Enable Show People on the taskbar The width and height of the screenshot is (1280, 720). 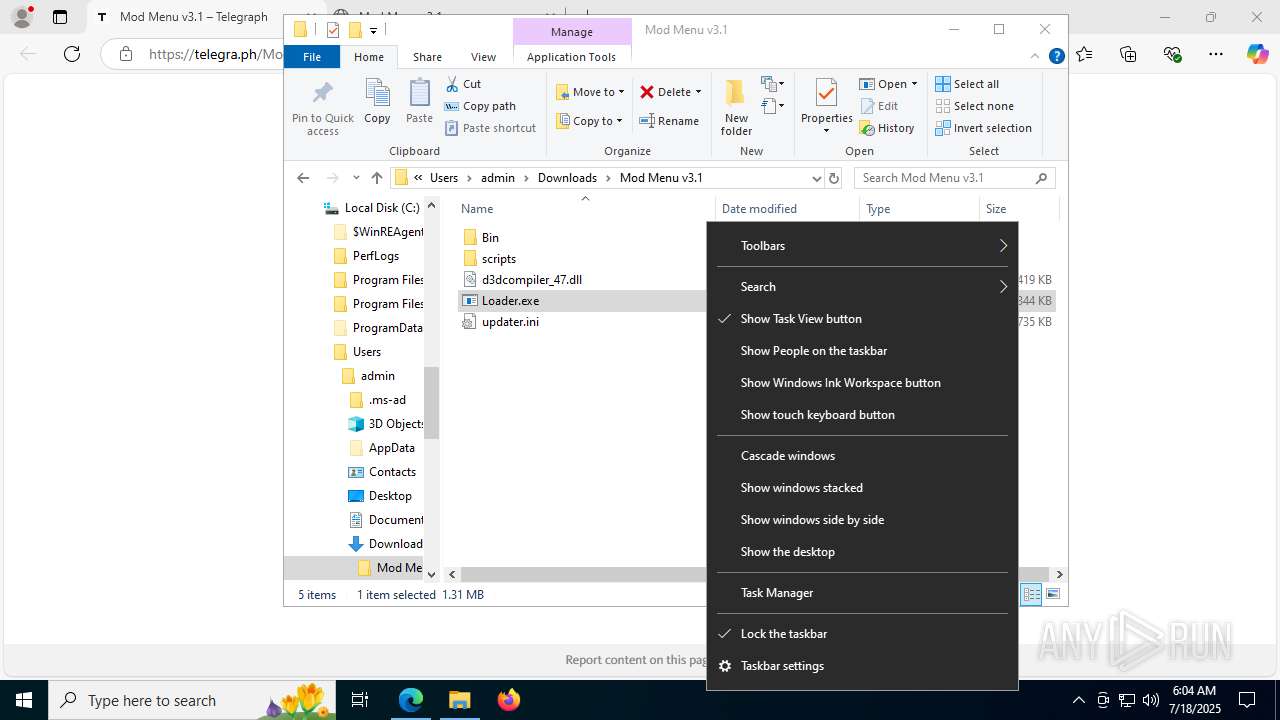(862, 351)
